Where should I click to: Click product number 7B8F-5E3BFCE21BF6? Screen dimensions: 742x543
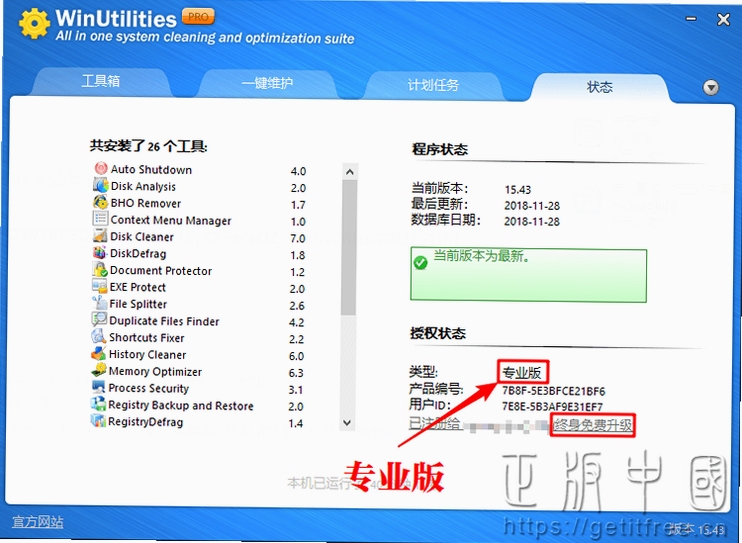coord(553,391)
